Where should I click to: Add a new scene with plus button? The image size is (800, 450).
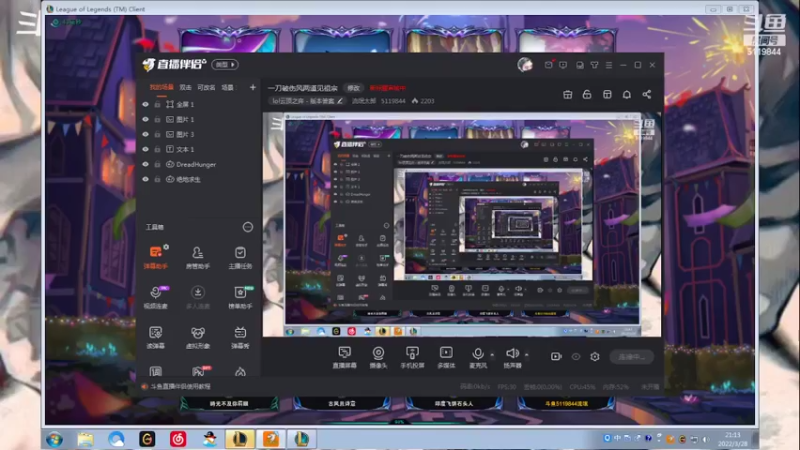coord(253,87)
